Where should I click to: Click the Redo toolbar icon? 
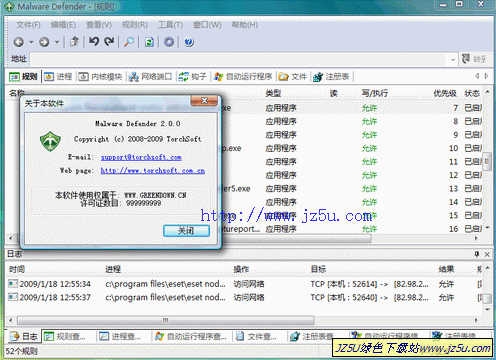tap(109, 42)
